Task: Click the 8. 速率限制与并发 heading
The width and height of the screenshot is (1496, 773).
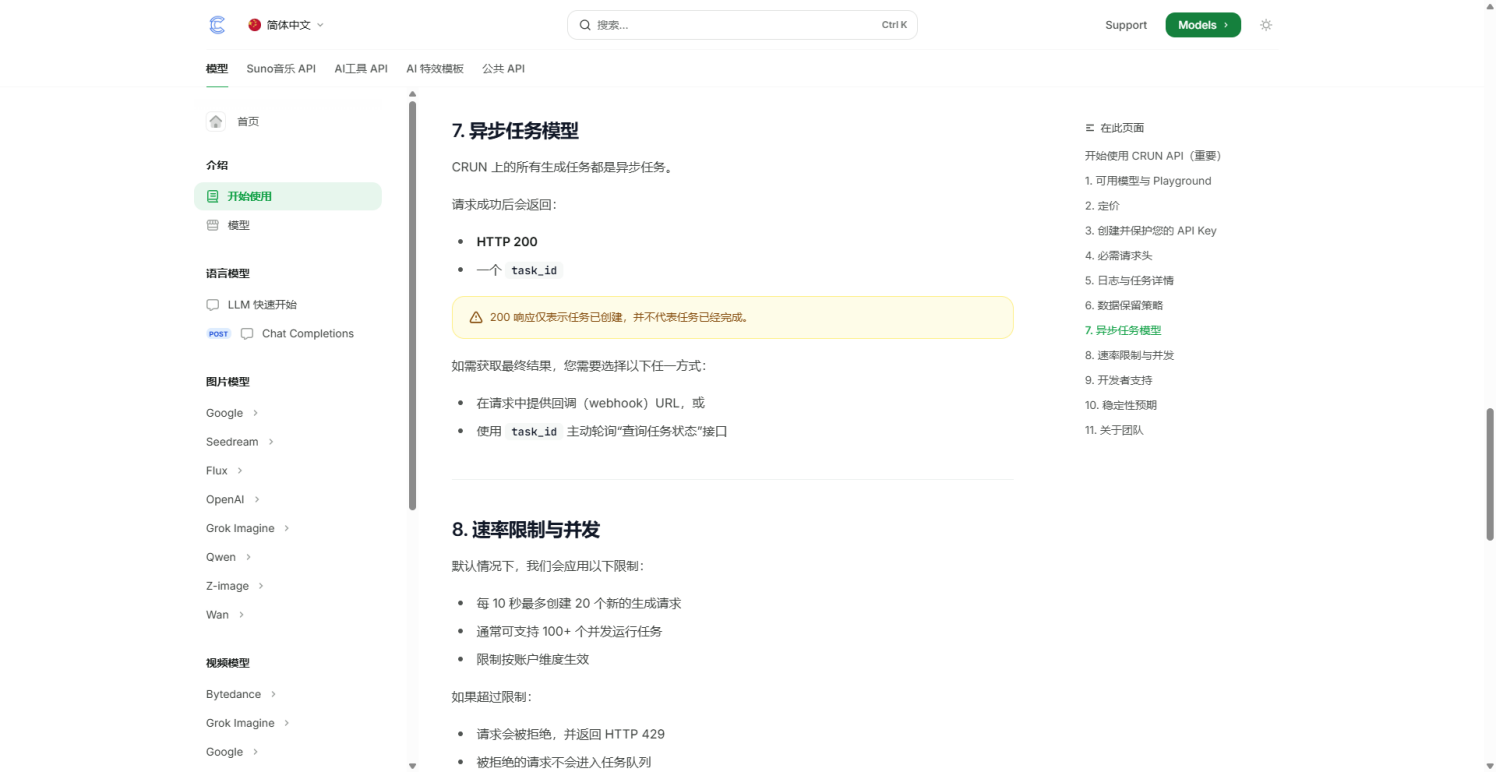Action: click(526, 530)
